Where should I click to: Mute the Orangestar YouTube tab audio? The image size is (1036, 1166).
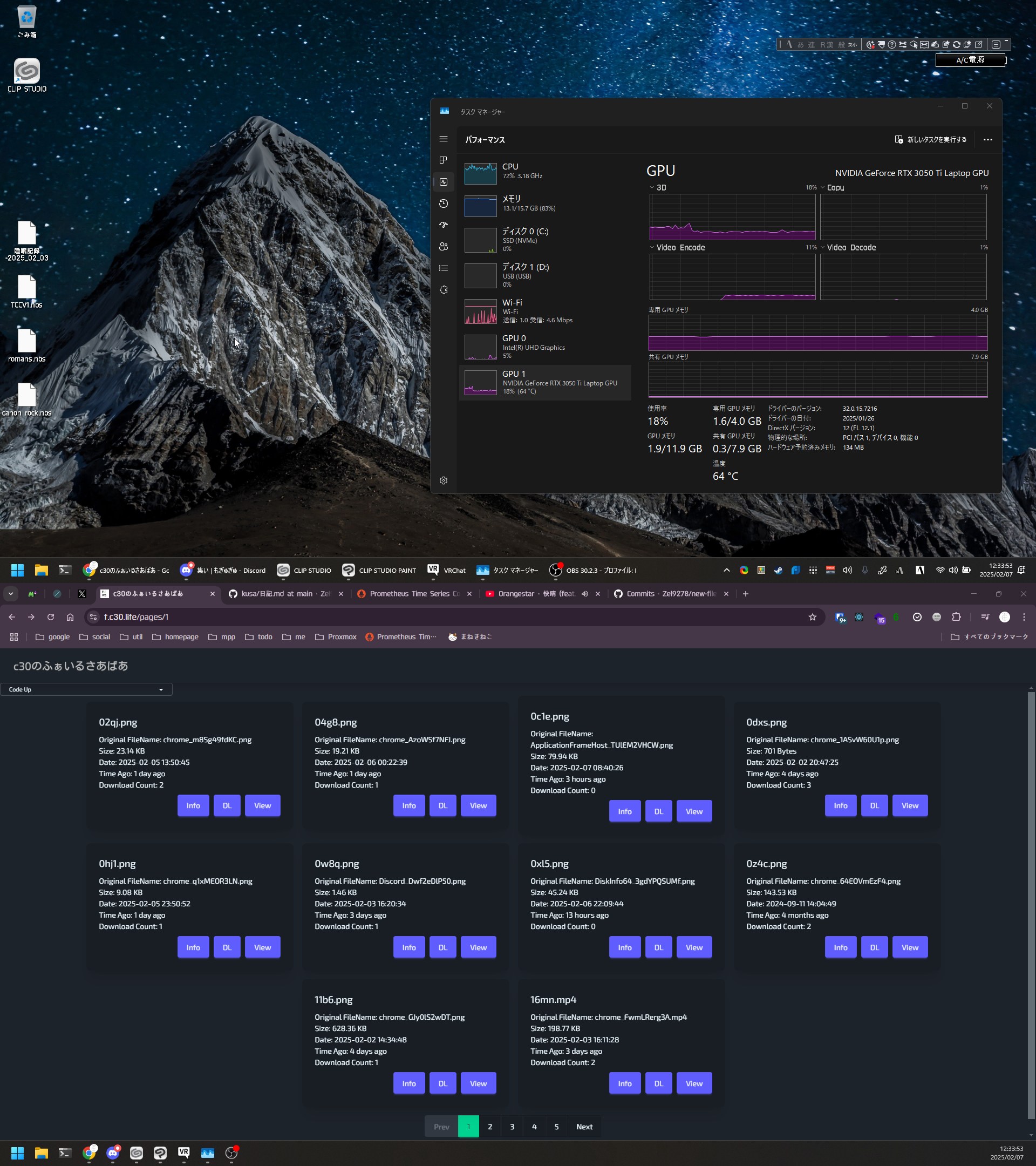[584, 594]
